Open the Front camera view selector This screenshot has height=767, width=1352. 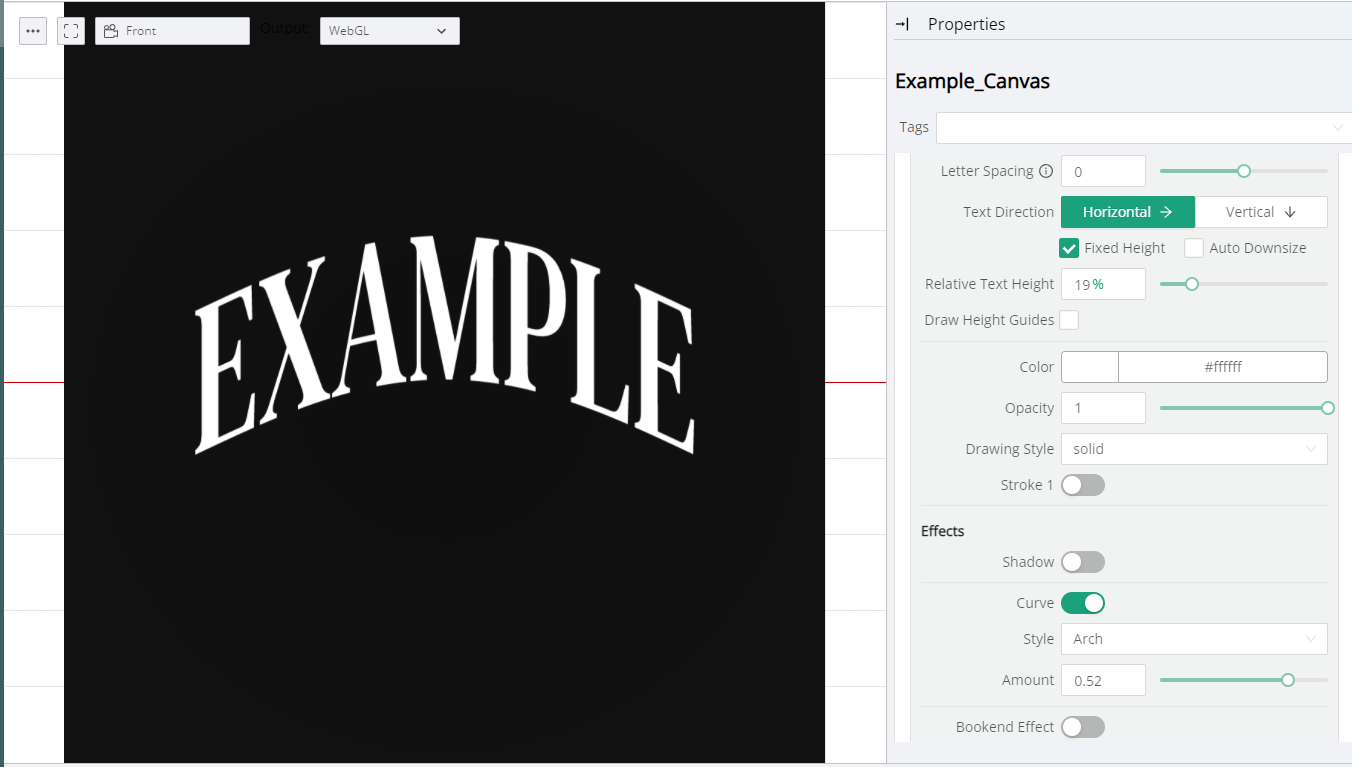pyautogui.click(x=172, y=31)
